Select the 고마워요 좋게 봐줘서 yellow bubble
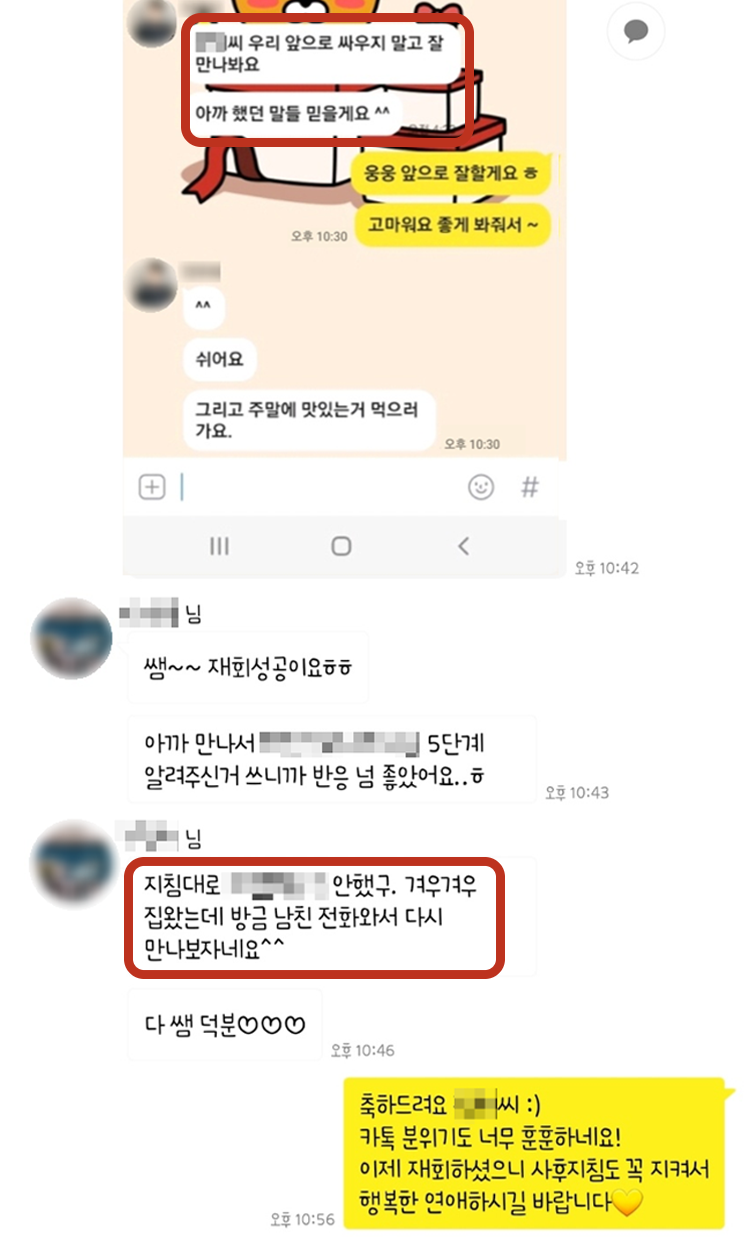750x1250 pixels. tap(454, 227)
